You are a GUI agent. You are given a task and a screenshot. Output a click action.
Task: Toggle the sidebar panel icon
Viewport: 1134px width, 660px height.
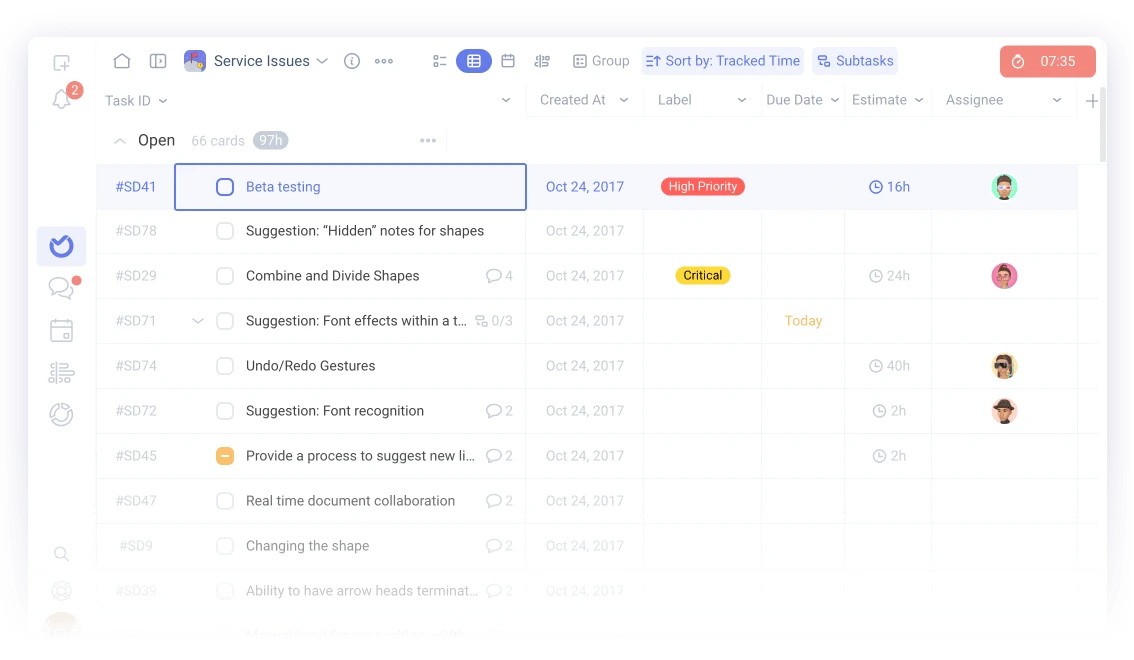point(158,61)
